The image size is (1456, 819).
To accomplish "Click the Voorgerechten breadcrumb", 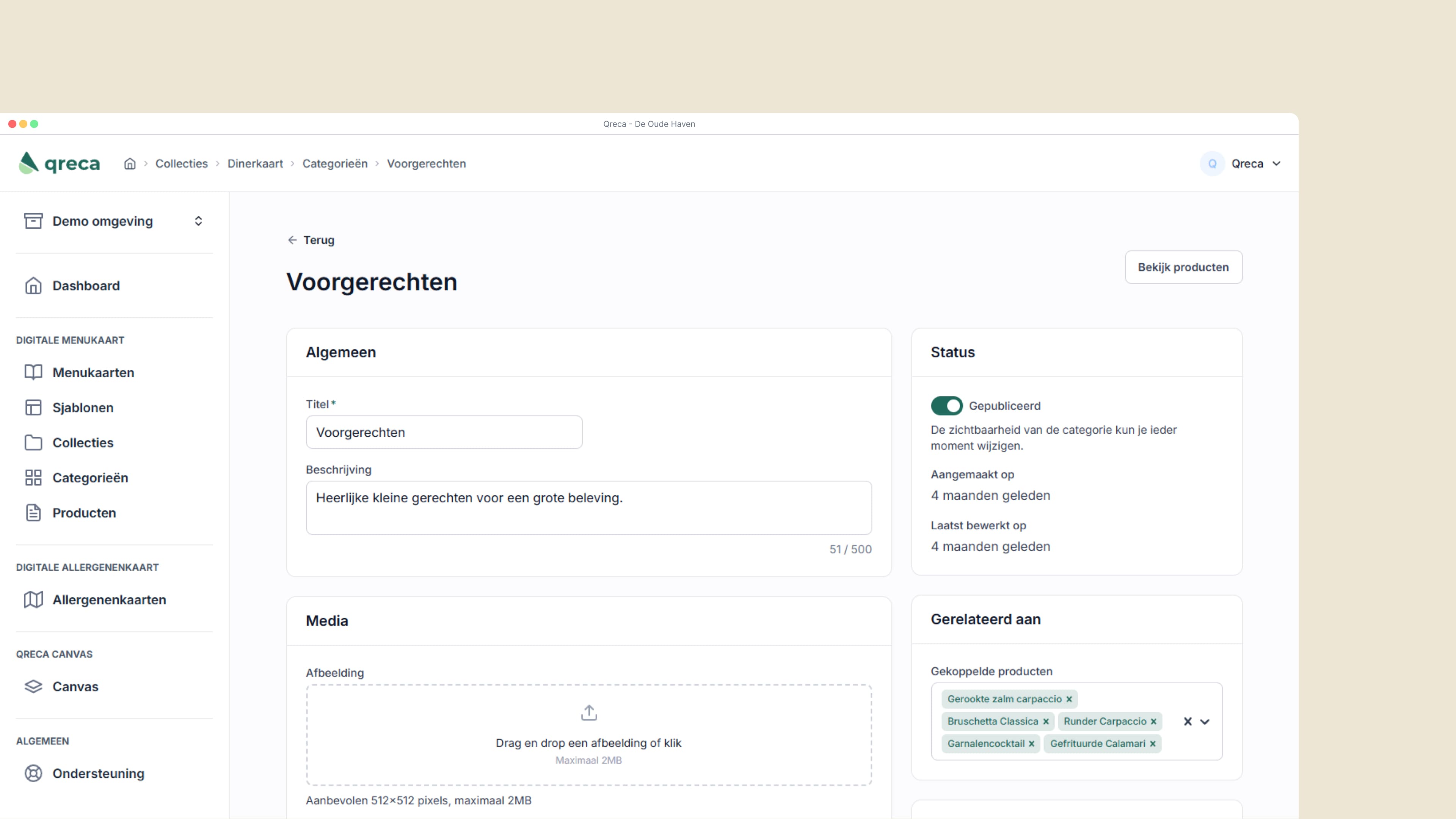I will pyautogui.click(x=426, y=163).
